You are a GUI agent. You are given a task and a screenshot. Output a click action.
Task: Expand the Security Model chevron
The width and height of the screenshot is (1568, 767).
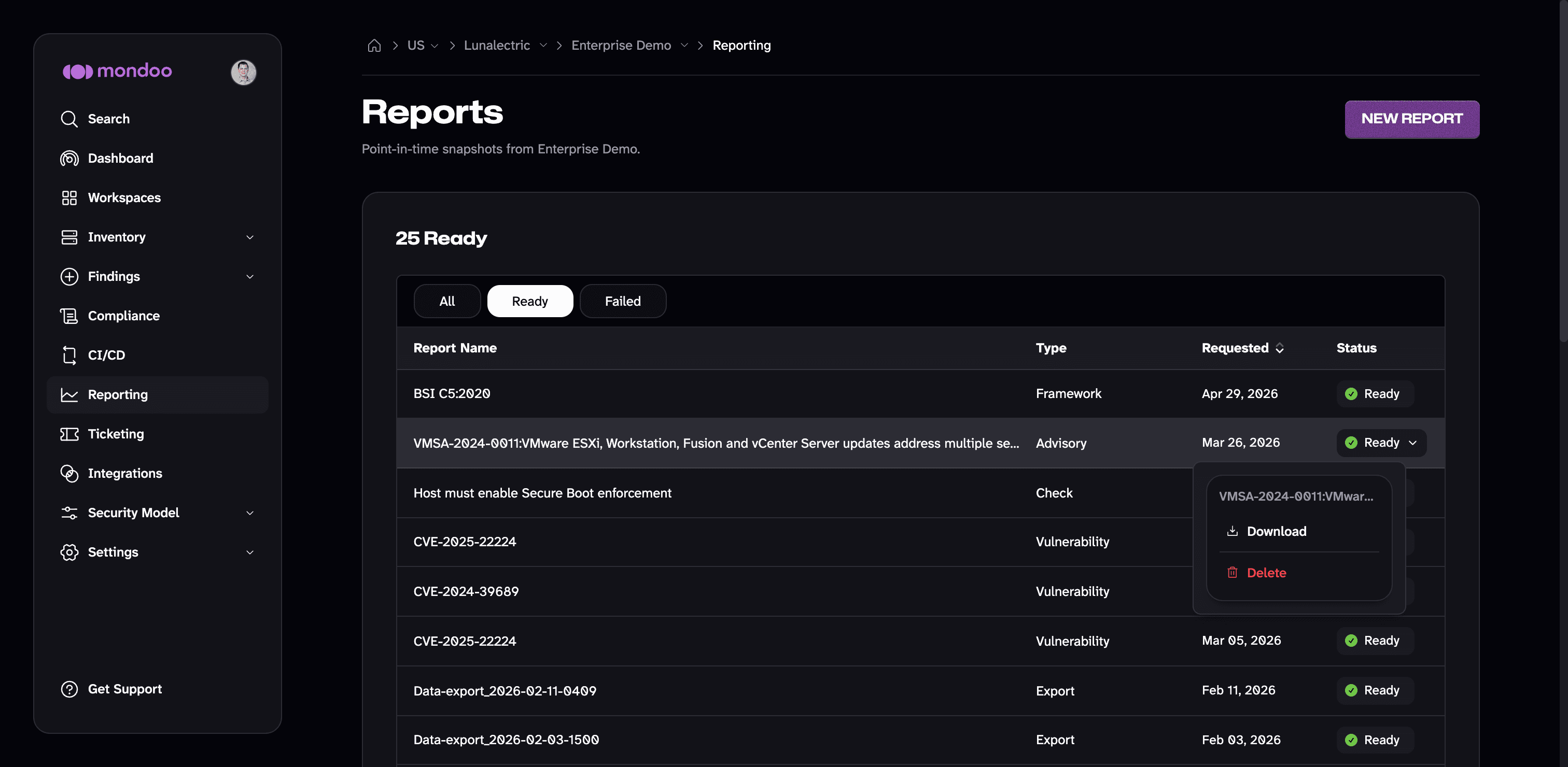[249, 513]
